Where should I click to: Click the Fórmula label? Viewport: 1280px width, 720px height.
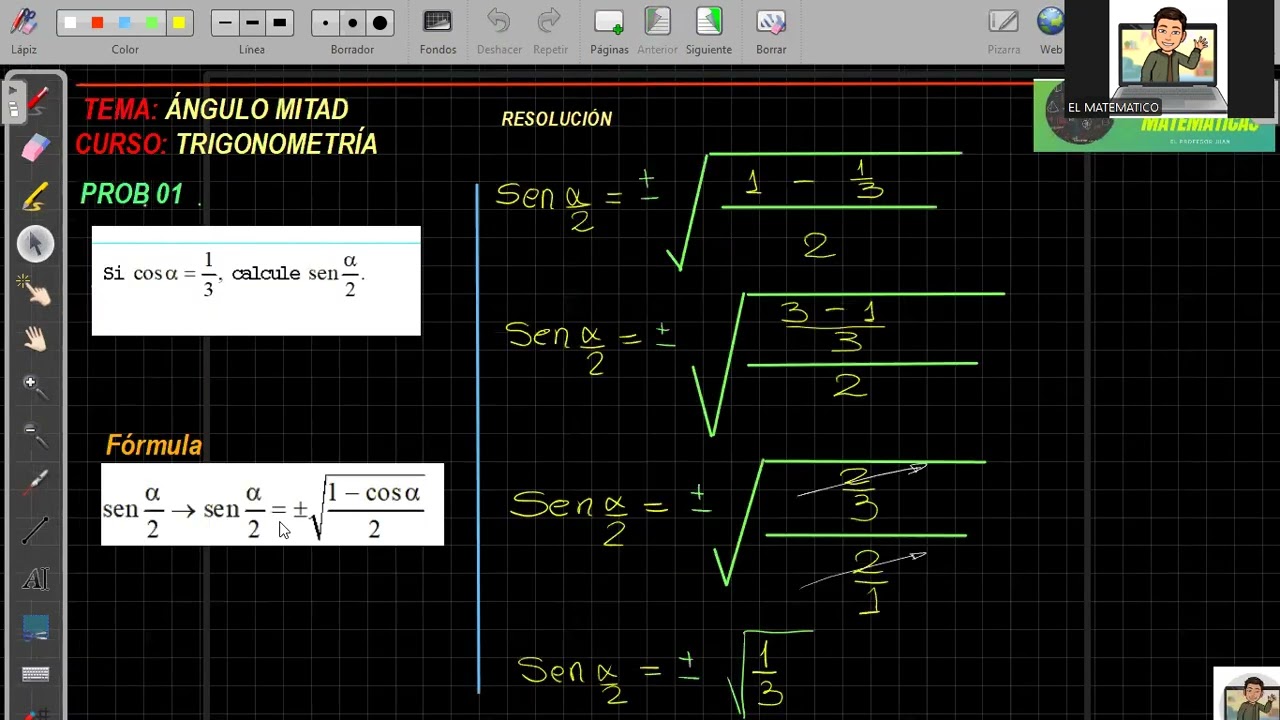tap(154, 446)
